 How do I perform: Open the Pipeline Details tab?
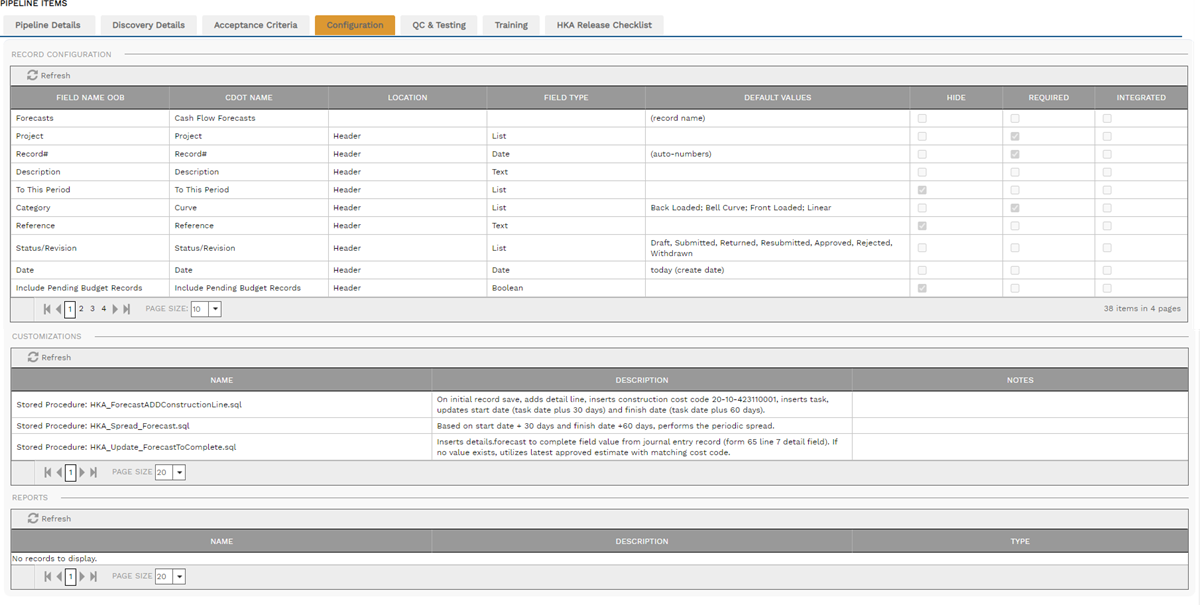click(48, 25)
